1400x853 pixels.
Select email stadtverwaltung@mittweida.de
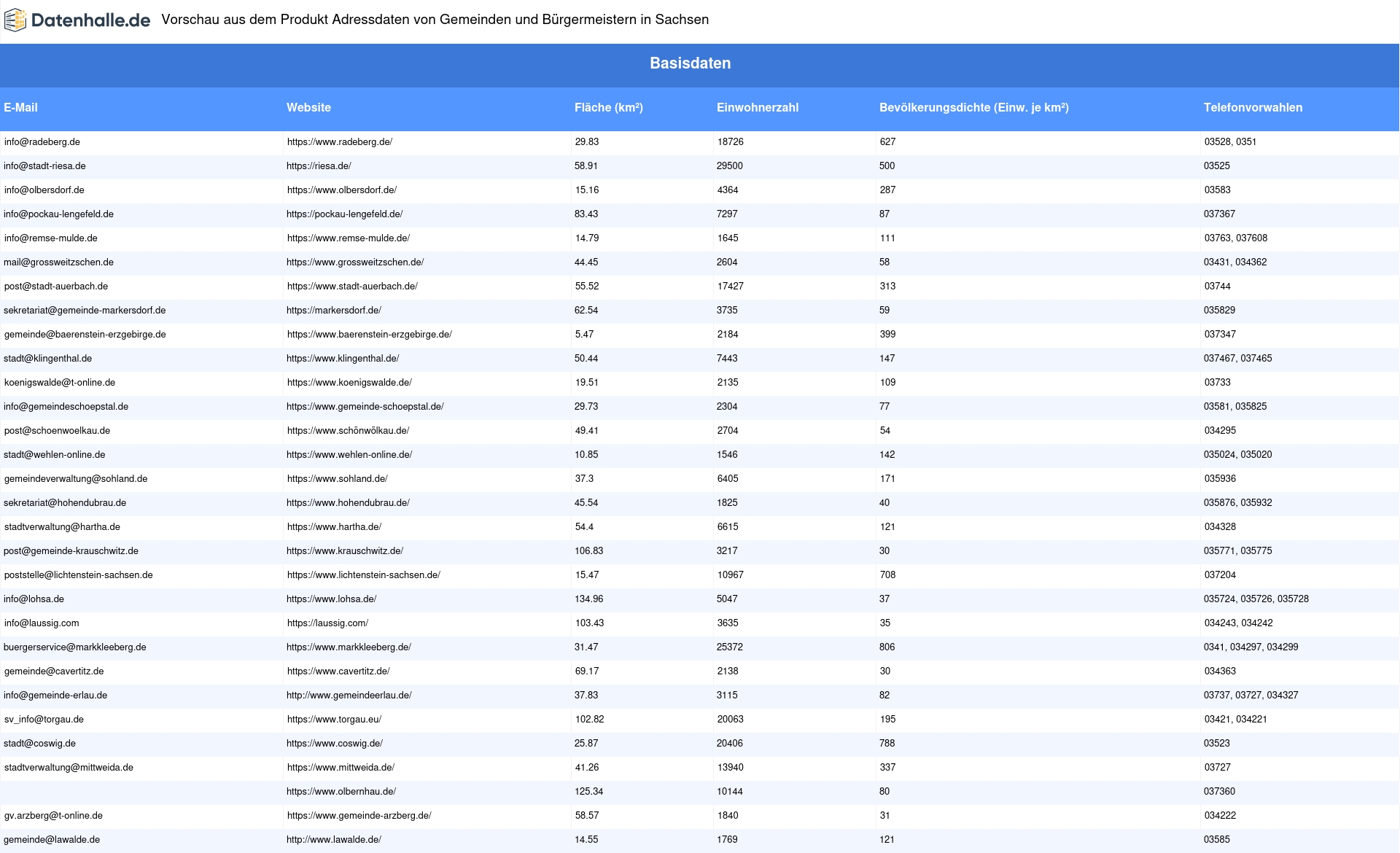[69, 768]
